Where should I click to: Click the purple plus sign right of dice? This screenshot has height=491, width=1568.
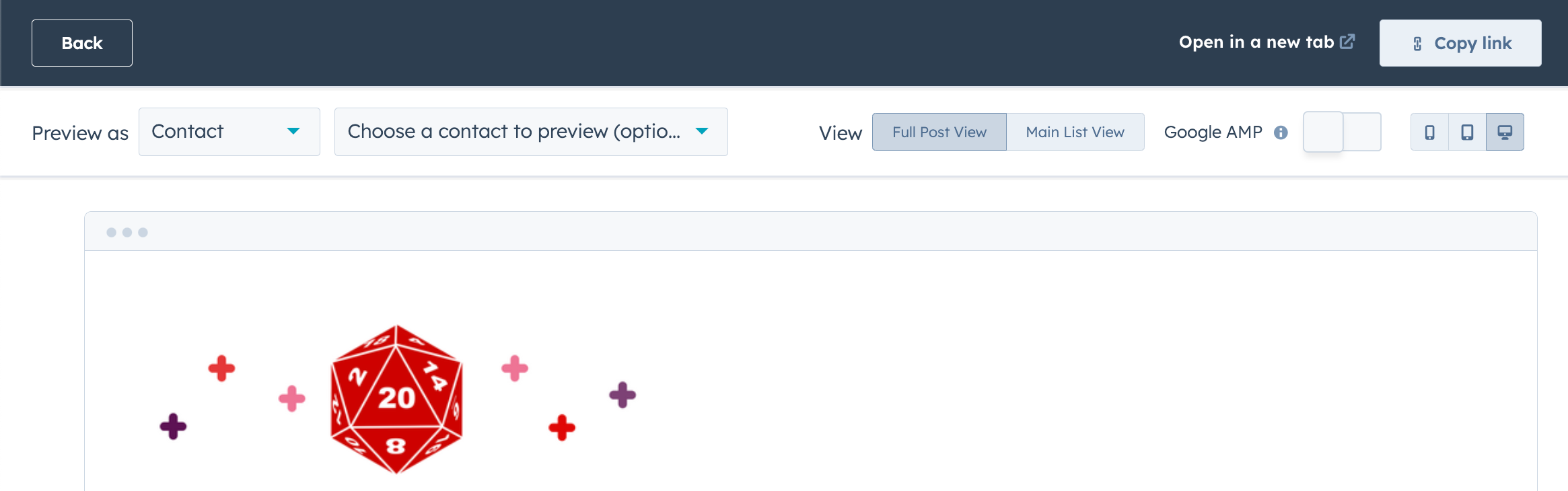tap(622, 395)
